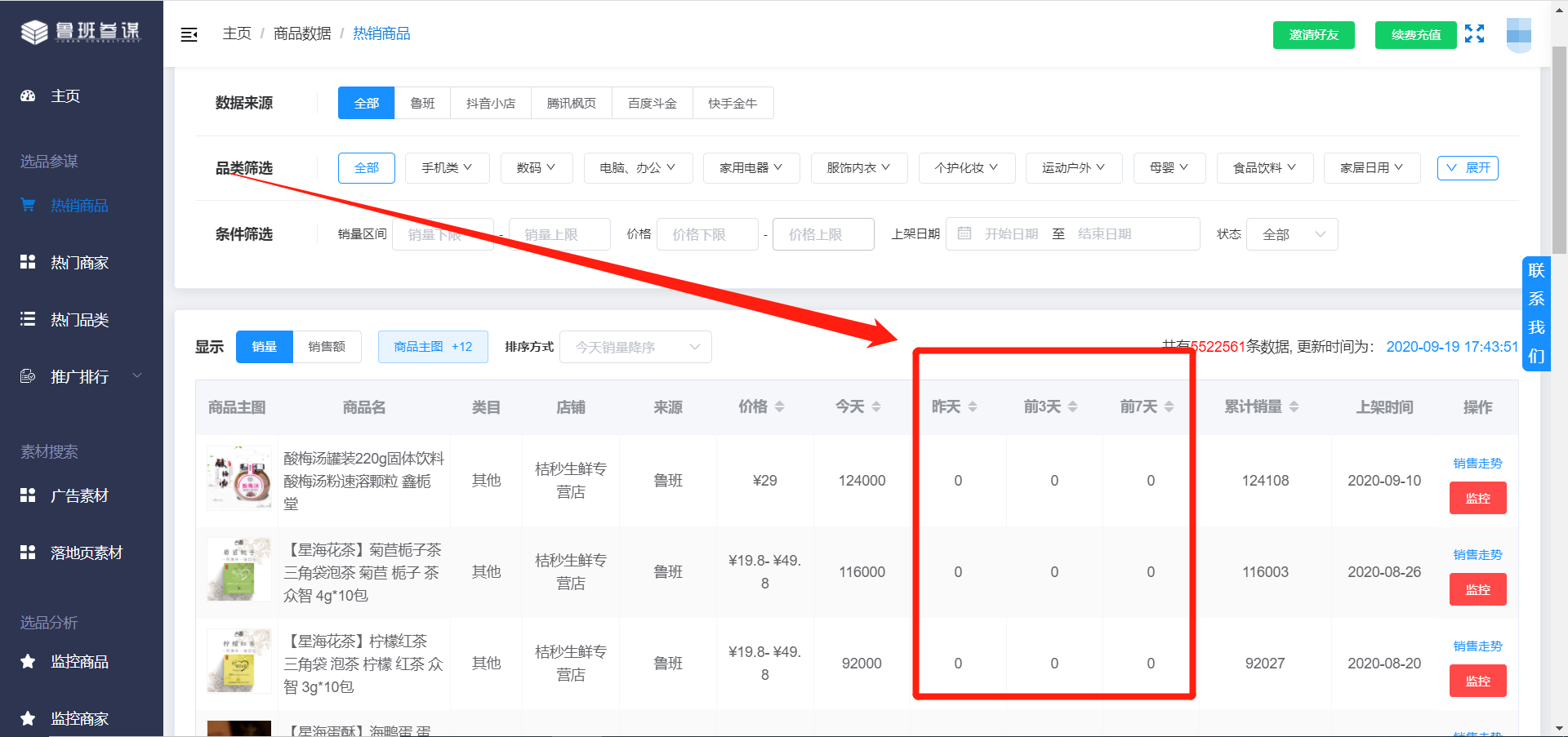
Task: Focus the 销量下限 input field
Action: [x=443, y=234]
